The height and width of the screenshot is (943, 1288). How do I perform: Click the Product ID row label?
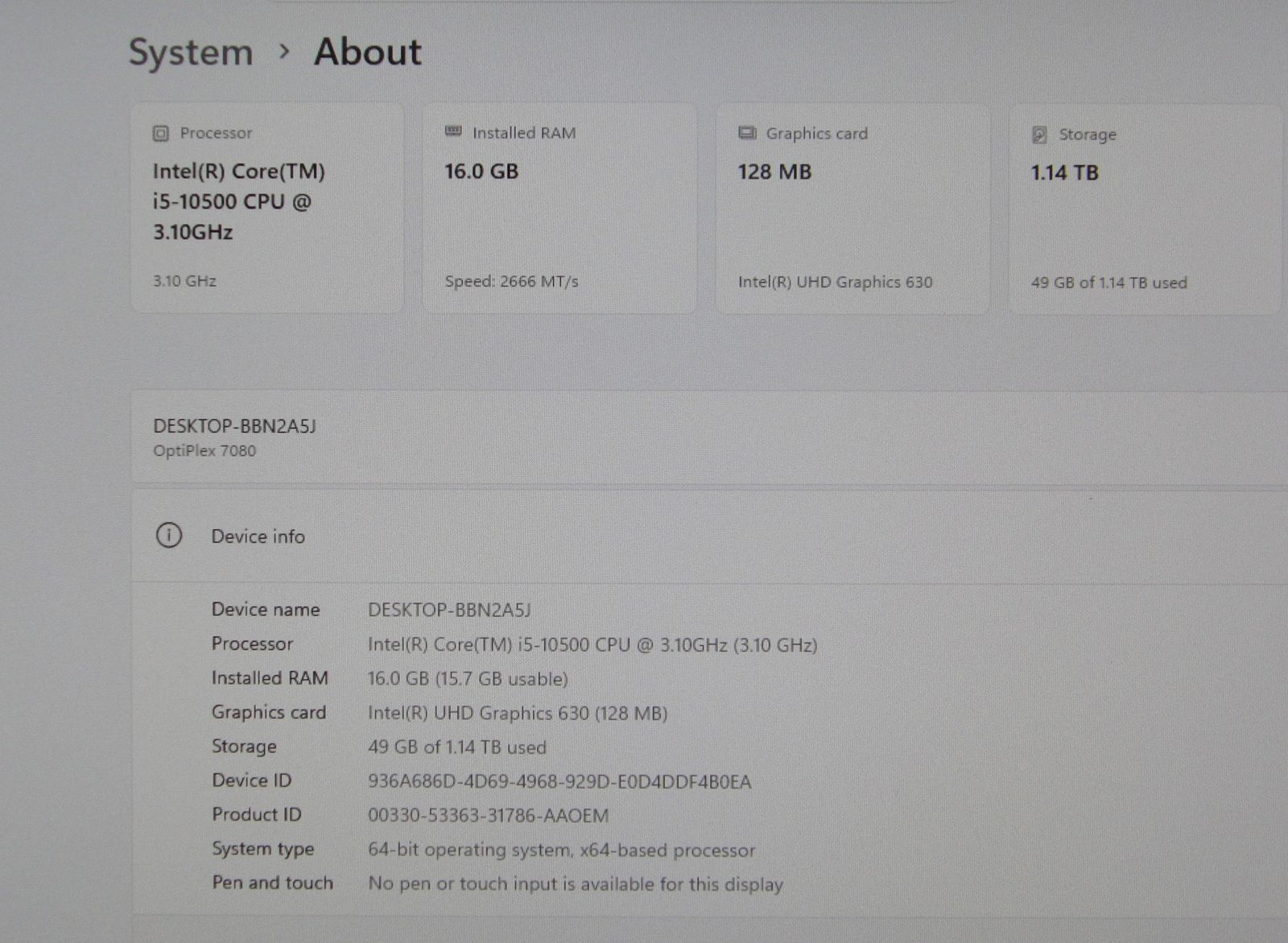(256, 814)
